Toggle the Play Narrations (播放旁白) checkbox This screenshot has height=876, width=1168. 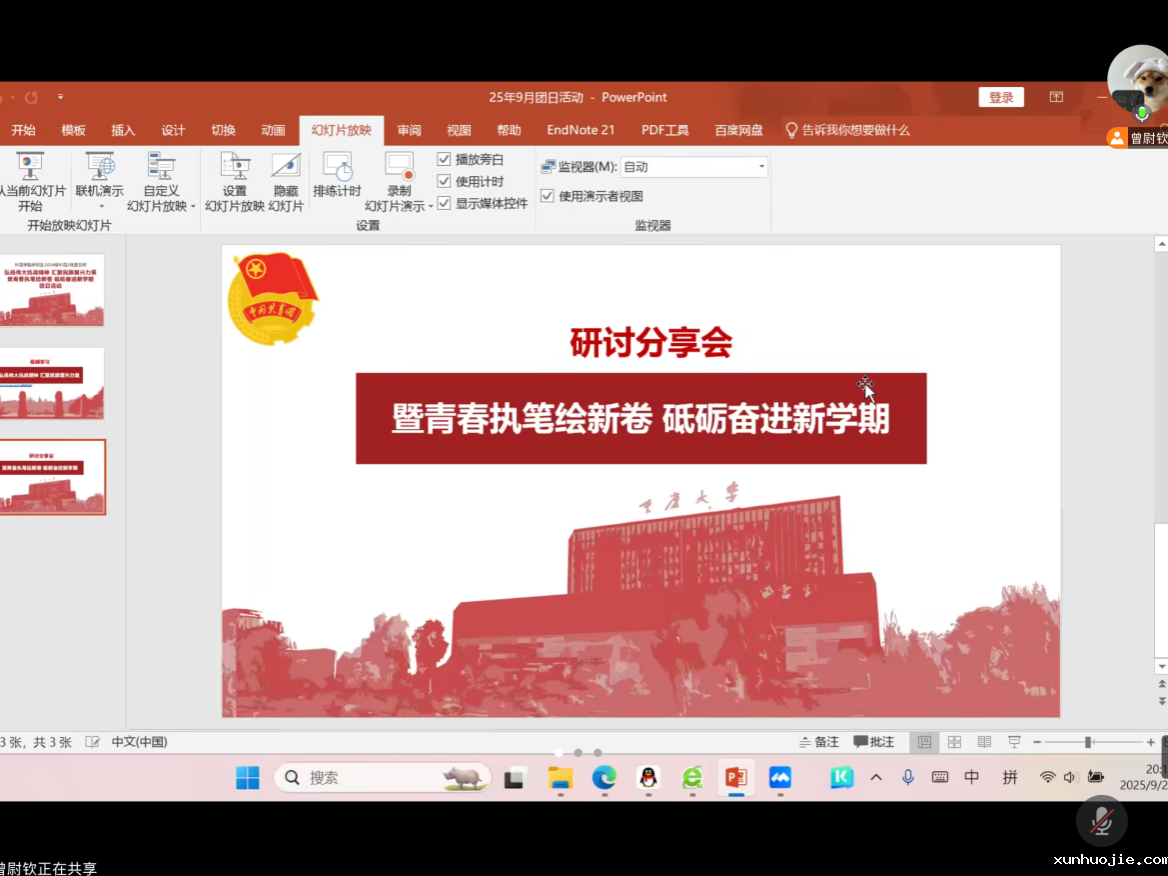[444, 159]
